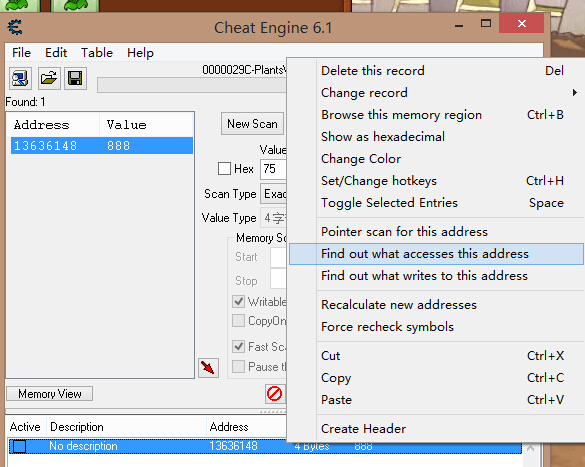
Task: Choose Recalculate new addresses
Action: (436, 305)
